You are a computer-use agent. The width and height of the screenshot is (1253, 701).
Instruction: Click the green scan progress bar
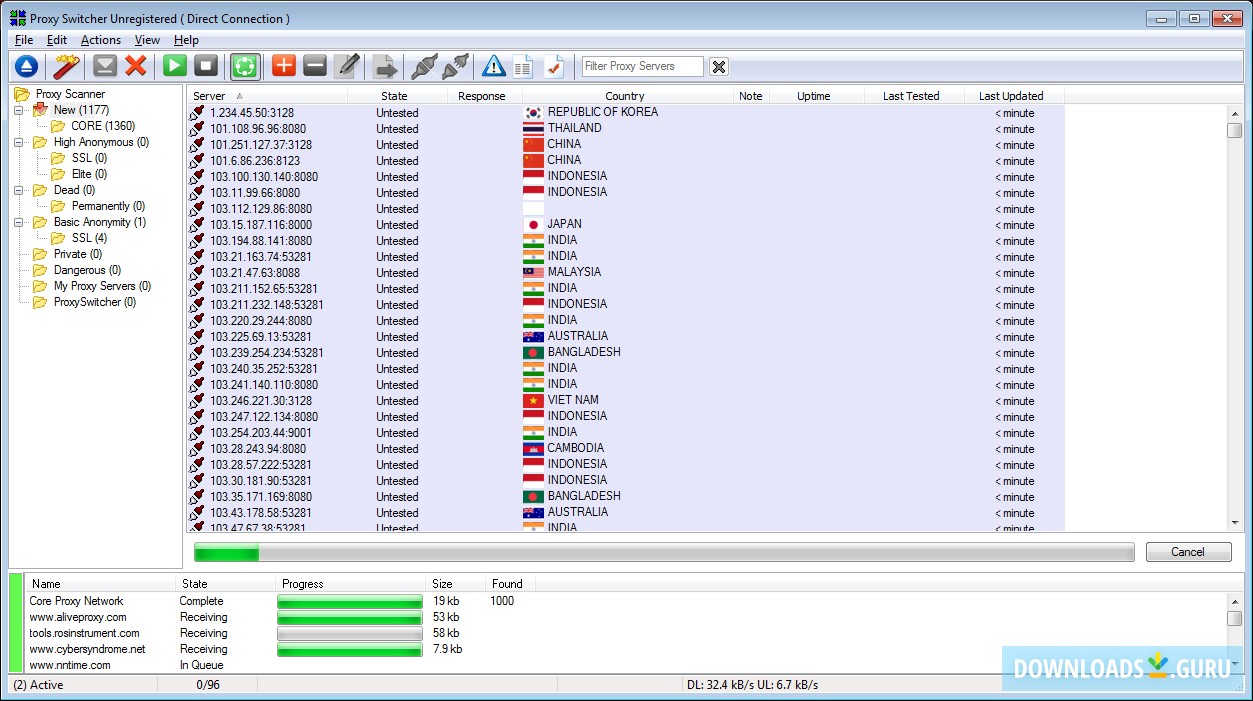(663, 552)
